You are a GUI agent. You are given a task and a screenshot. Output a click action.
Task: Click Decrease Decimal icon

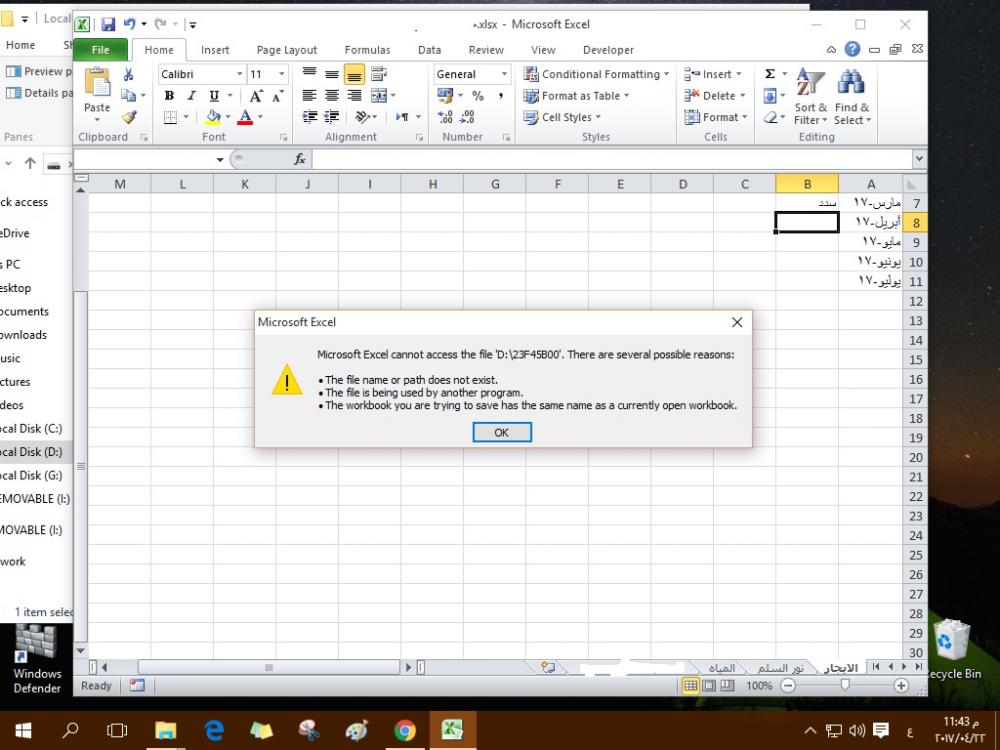467,117
